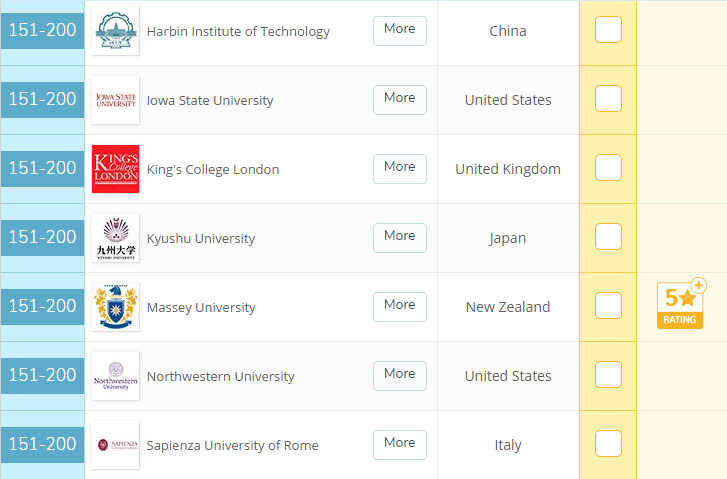This screenshot has height=479, width=727.
Task: Select the compare checkbox for Sapienza University
Action: pyautogui.click(x=608, y=444)
